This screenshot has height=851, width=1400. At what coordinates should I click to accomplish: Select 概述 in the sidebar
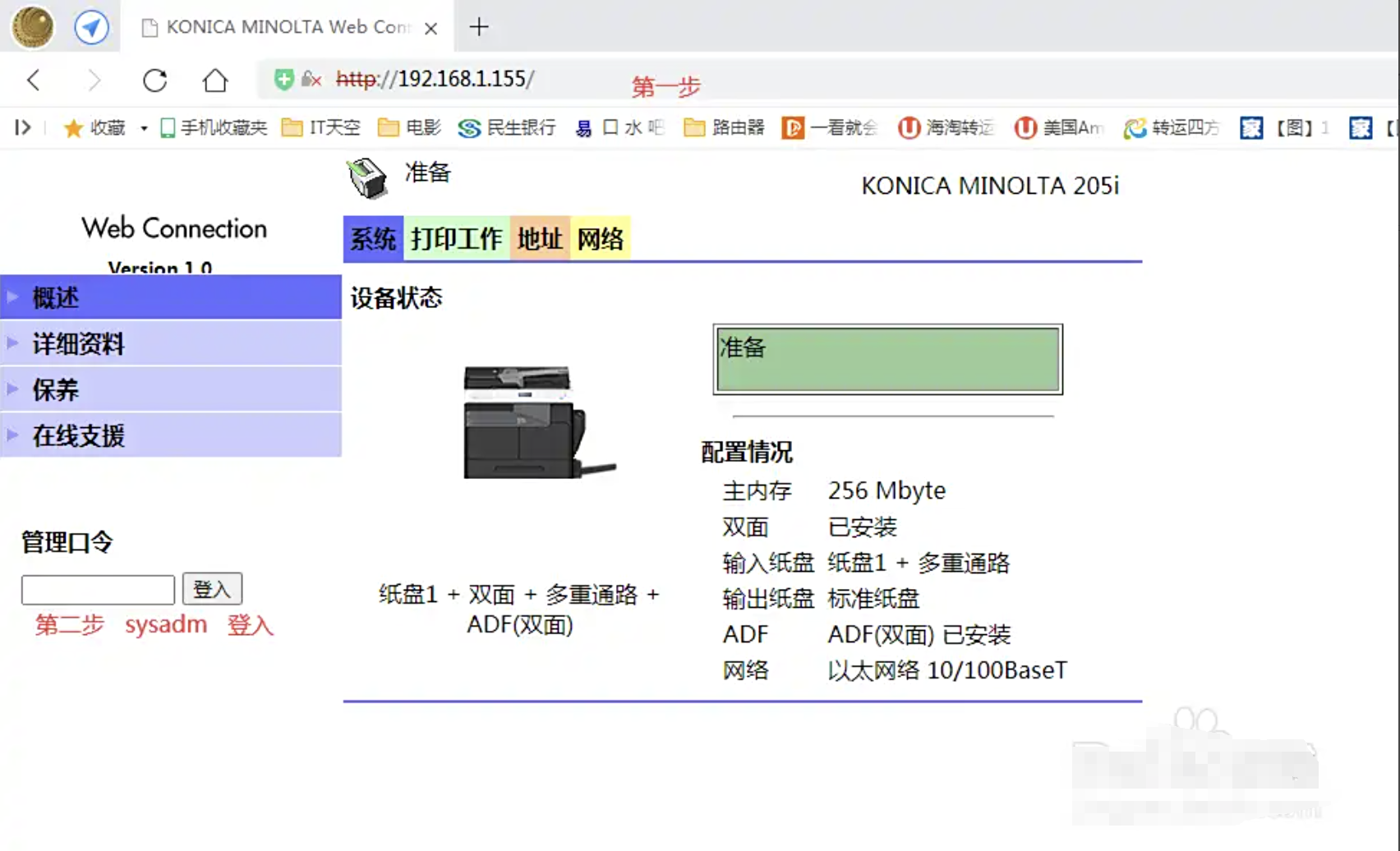[171, 297]
